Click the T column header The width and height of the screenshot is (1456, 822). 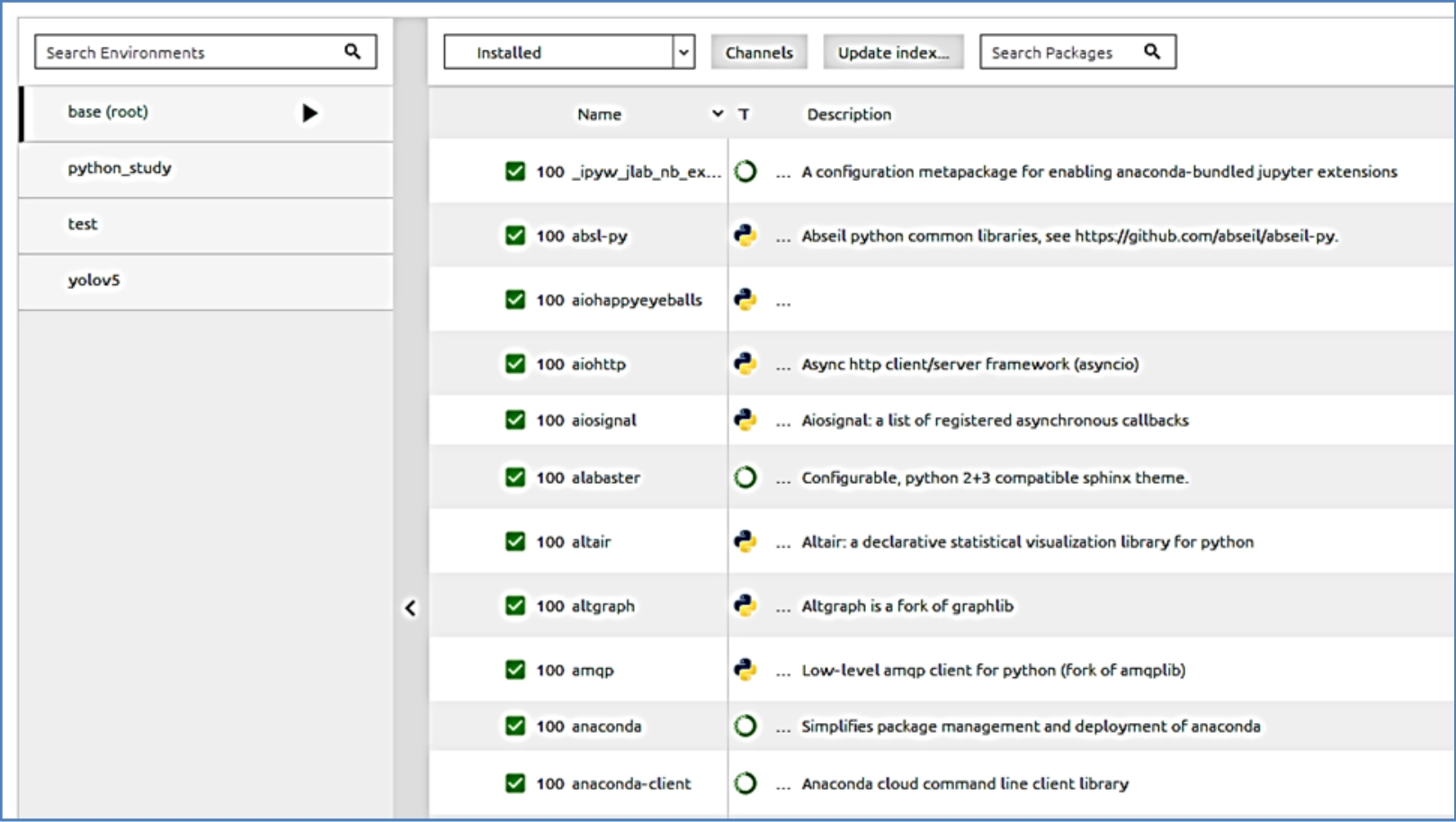pos(744,114)
